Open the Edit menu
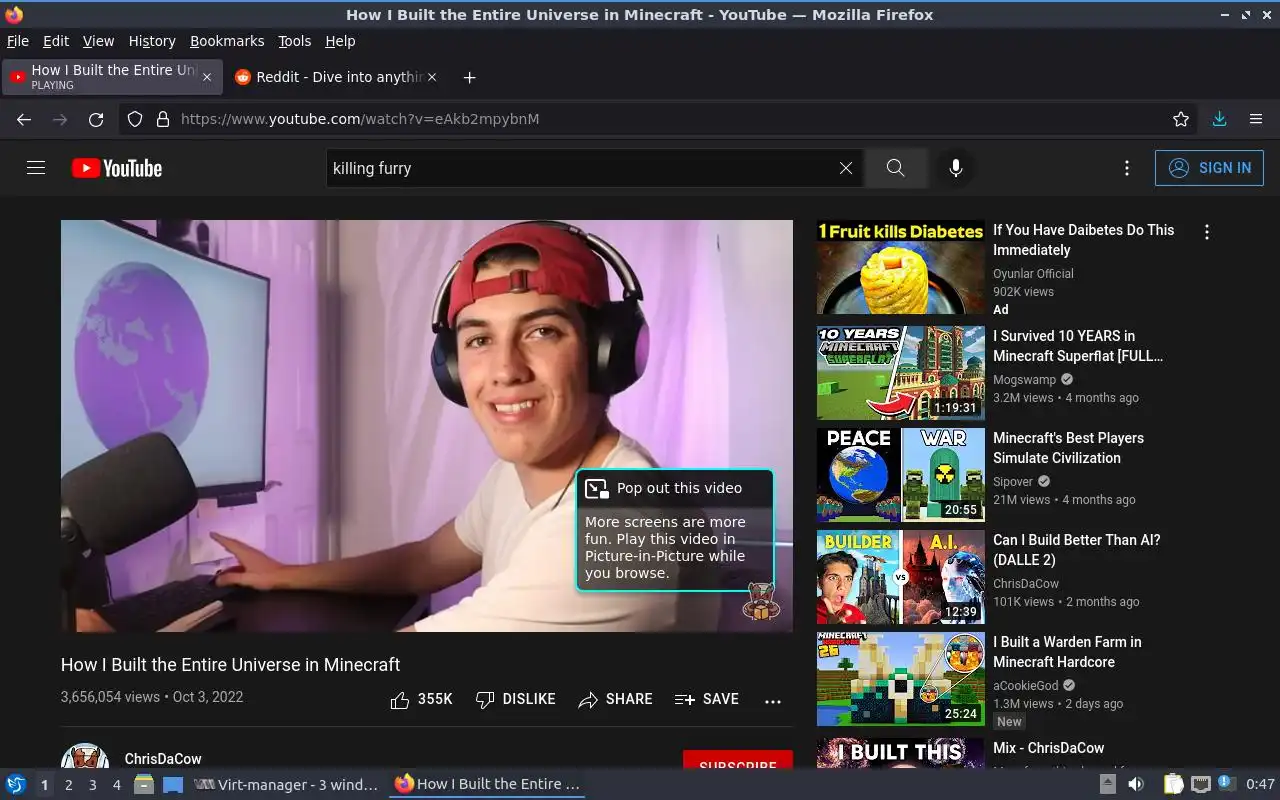Image resolution: width=1280 pixels, height=800 pixels. [56, 41]
